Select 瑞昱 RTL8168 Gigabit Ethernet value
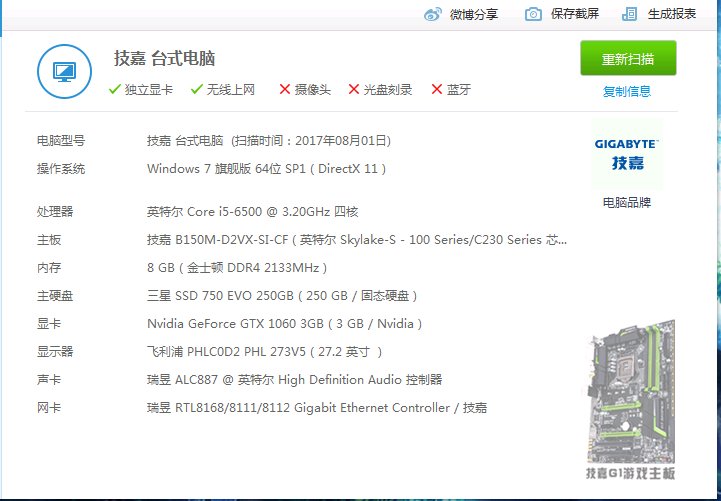This screenshot has width=721, height=501. pos(317,408)
